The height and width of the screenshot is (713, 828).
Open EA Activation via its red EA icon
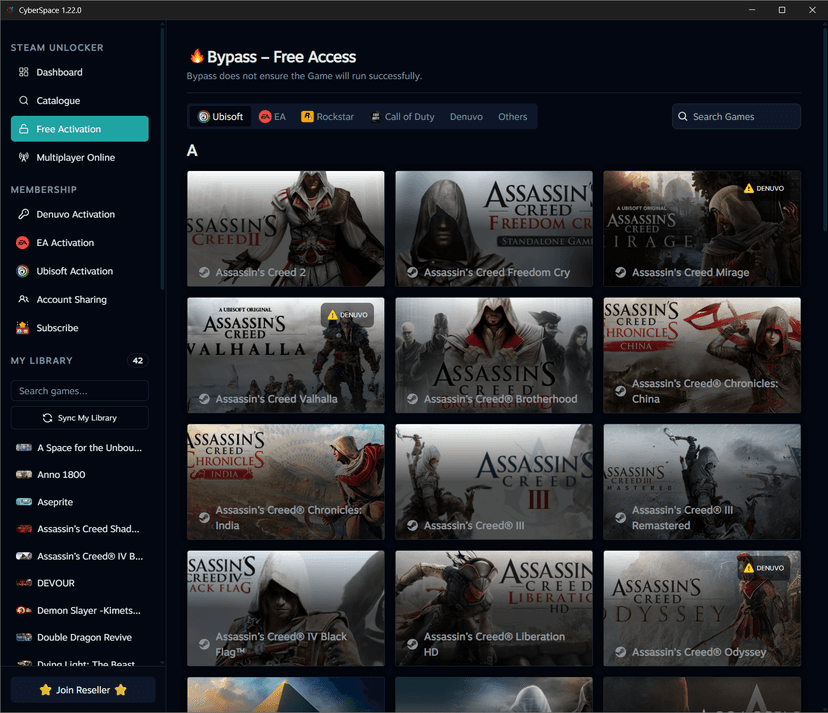coord(24,243)
